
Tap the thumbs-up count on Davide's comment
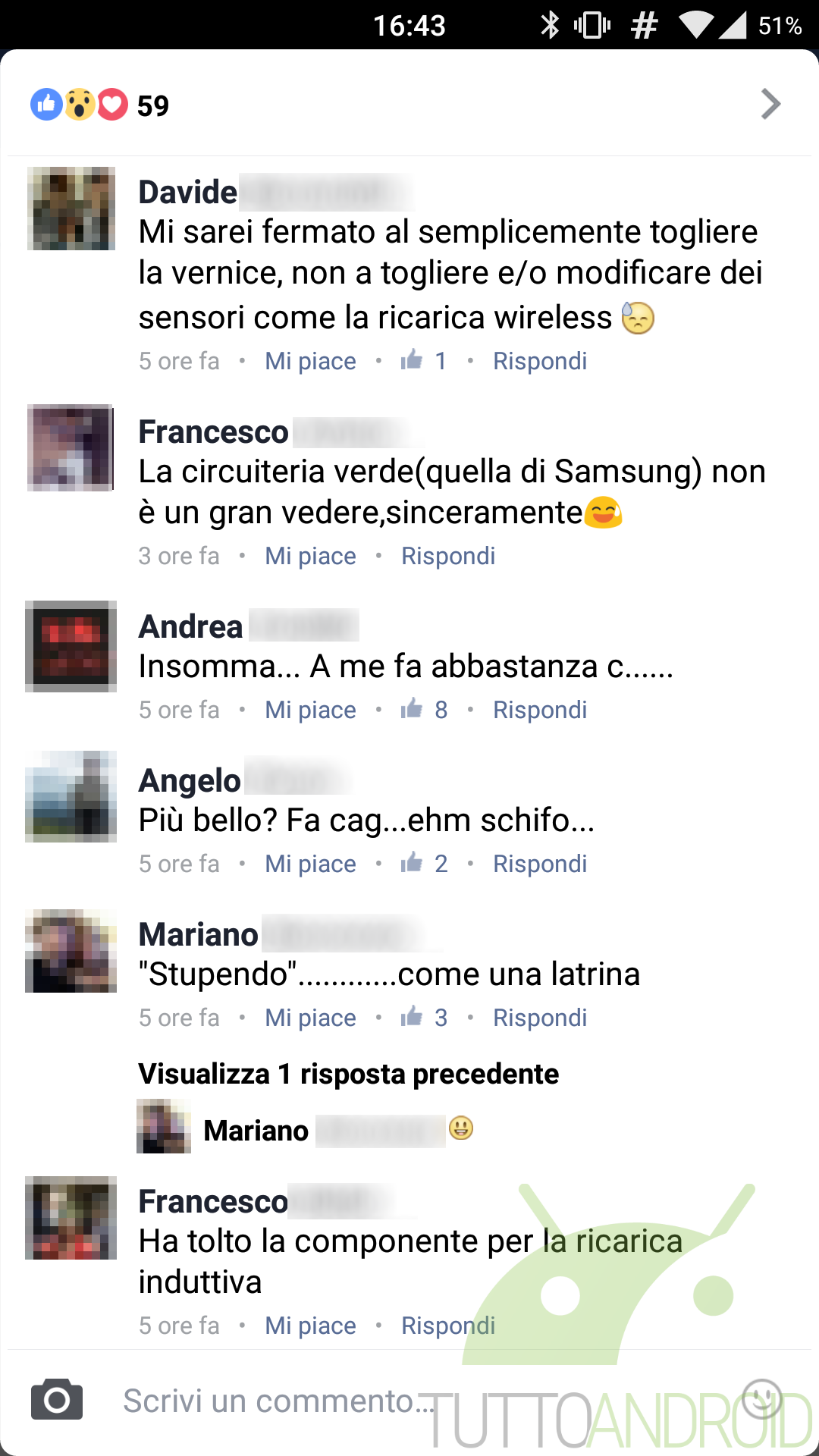(424, 361)
